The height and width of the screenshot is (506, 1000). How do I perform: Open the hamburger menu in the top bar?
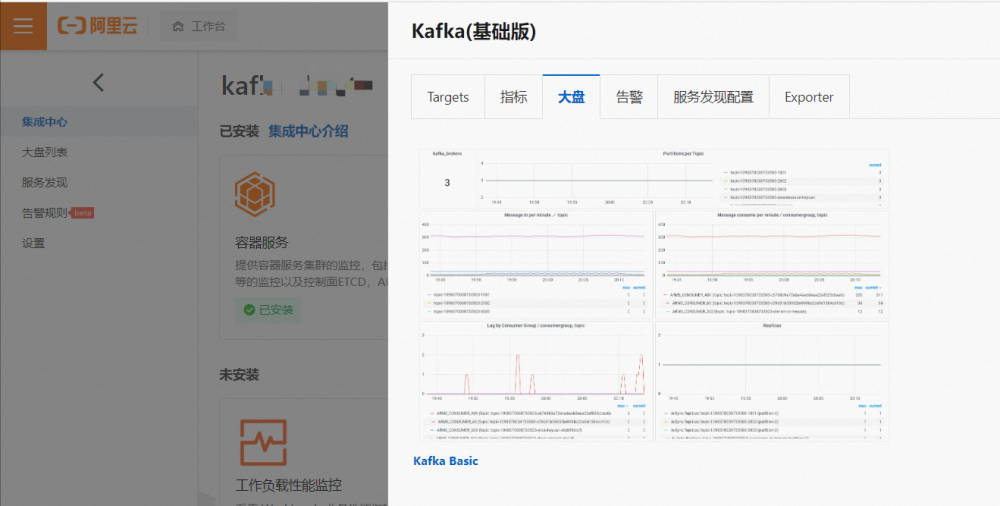coord(23,26)
